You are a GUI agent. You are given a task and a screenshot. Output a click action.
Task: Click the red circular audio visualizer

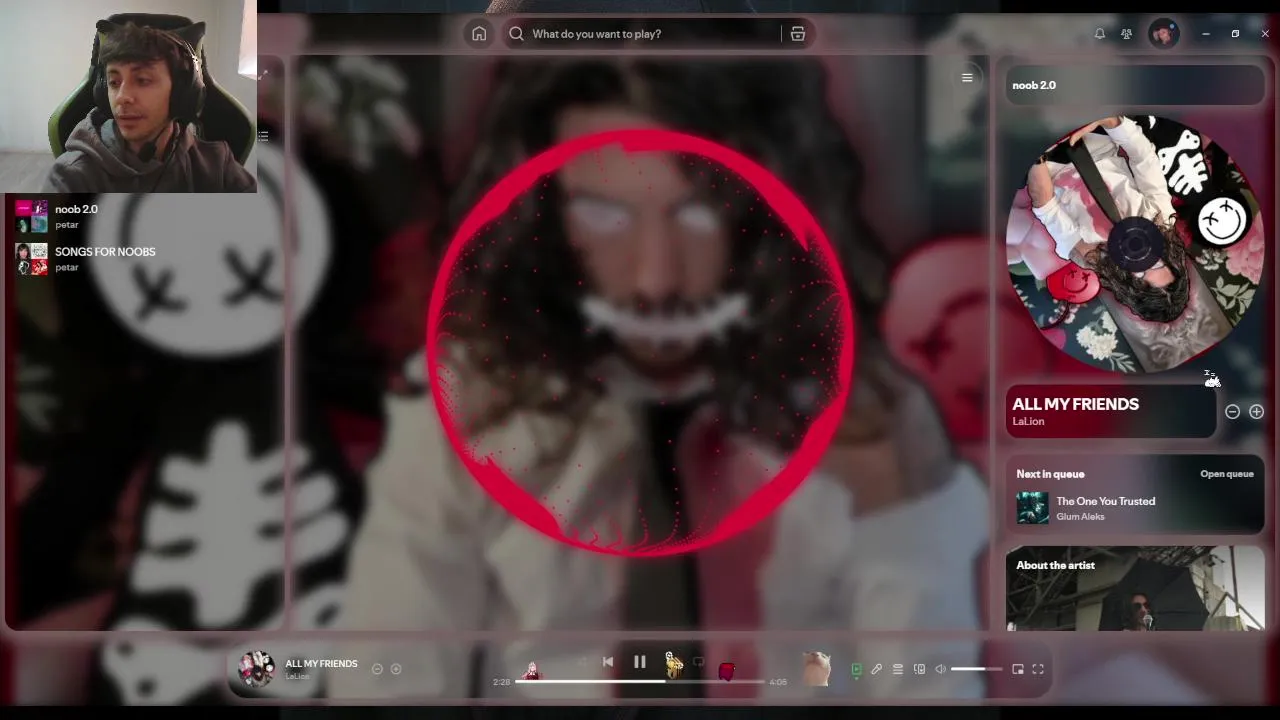(640, 340)
